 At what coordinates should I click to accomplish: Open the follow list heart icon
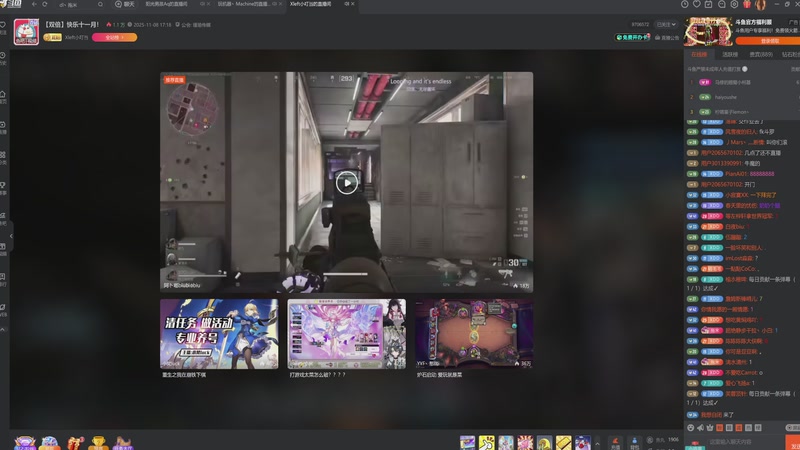[696, 4]
